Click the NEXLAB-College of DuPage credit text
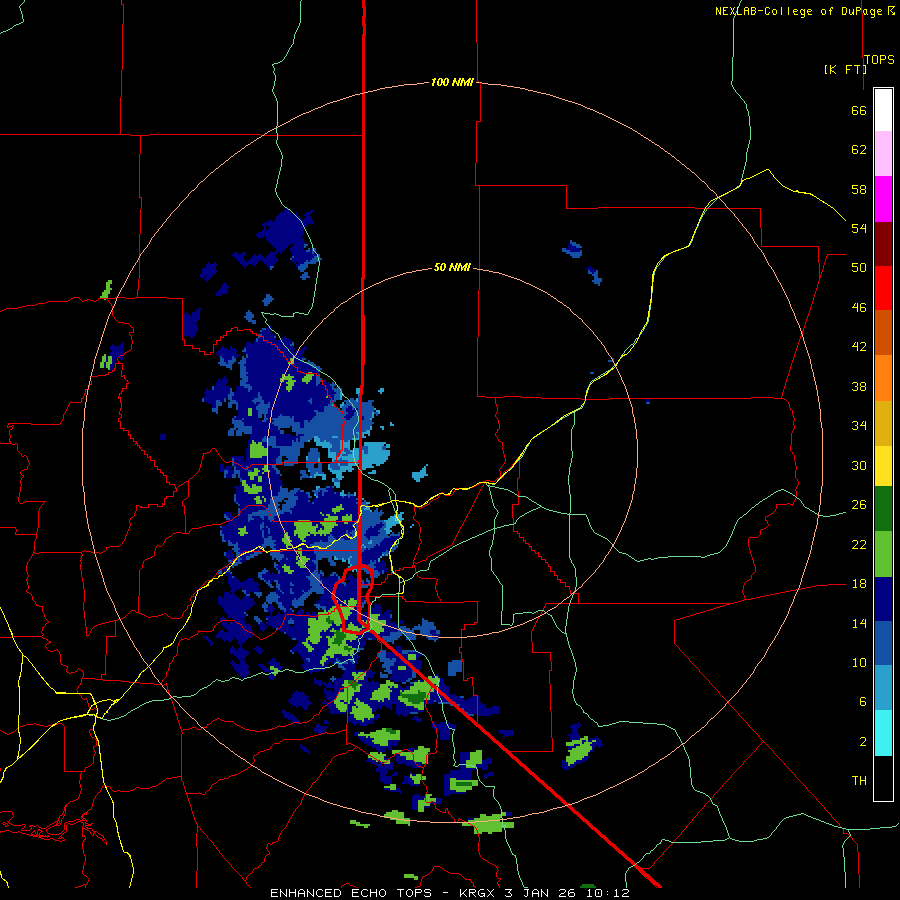The height and width of the screenshot is (900, 900). point(798,11)
